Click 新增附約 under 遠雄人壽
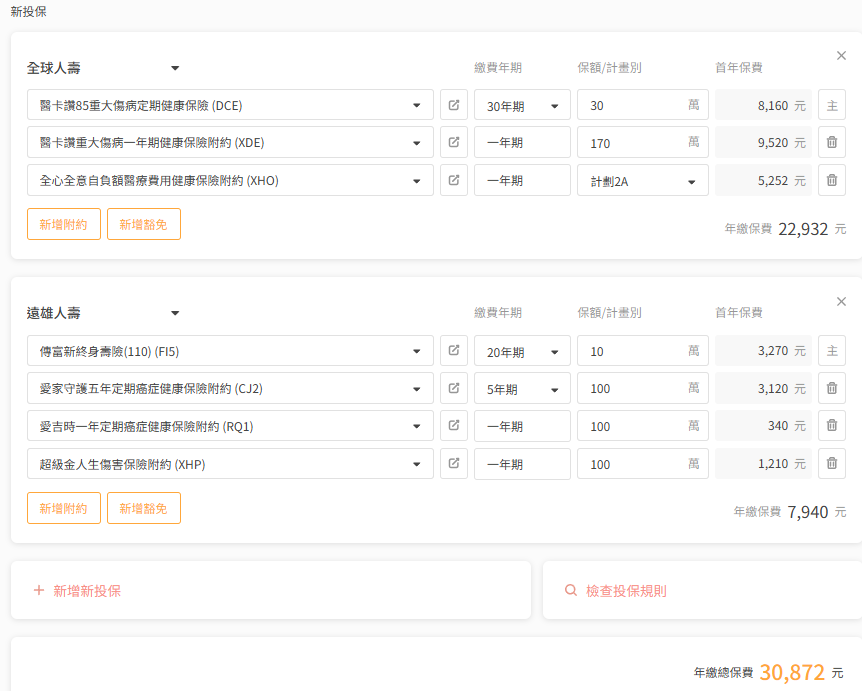Screen dimensions: 862x691 64,508
